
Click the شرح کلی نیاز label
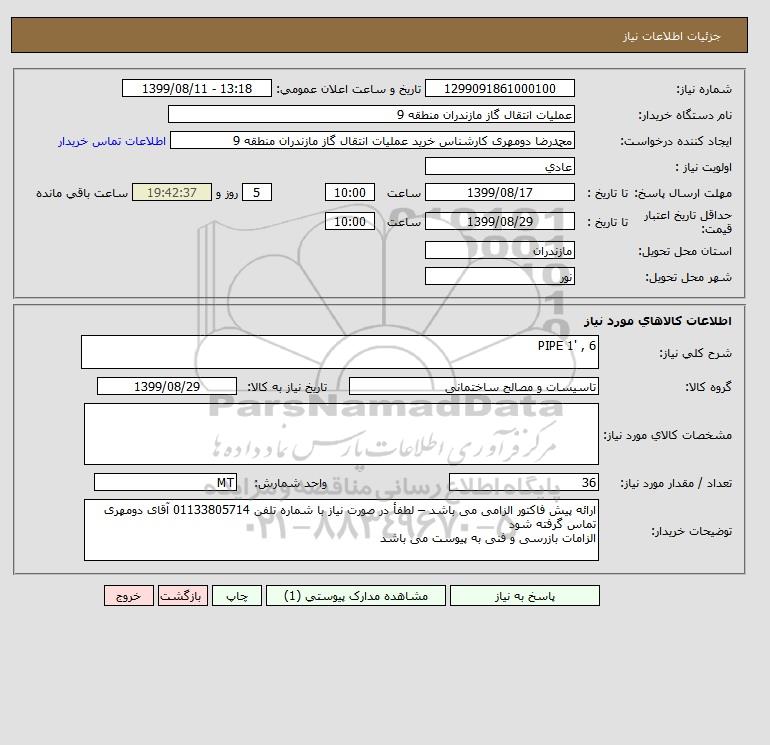695,354
